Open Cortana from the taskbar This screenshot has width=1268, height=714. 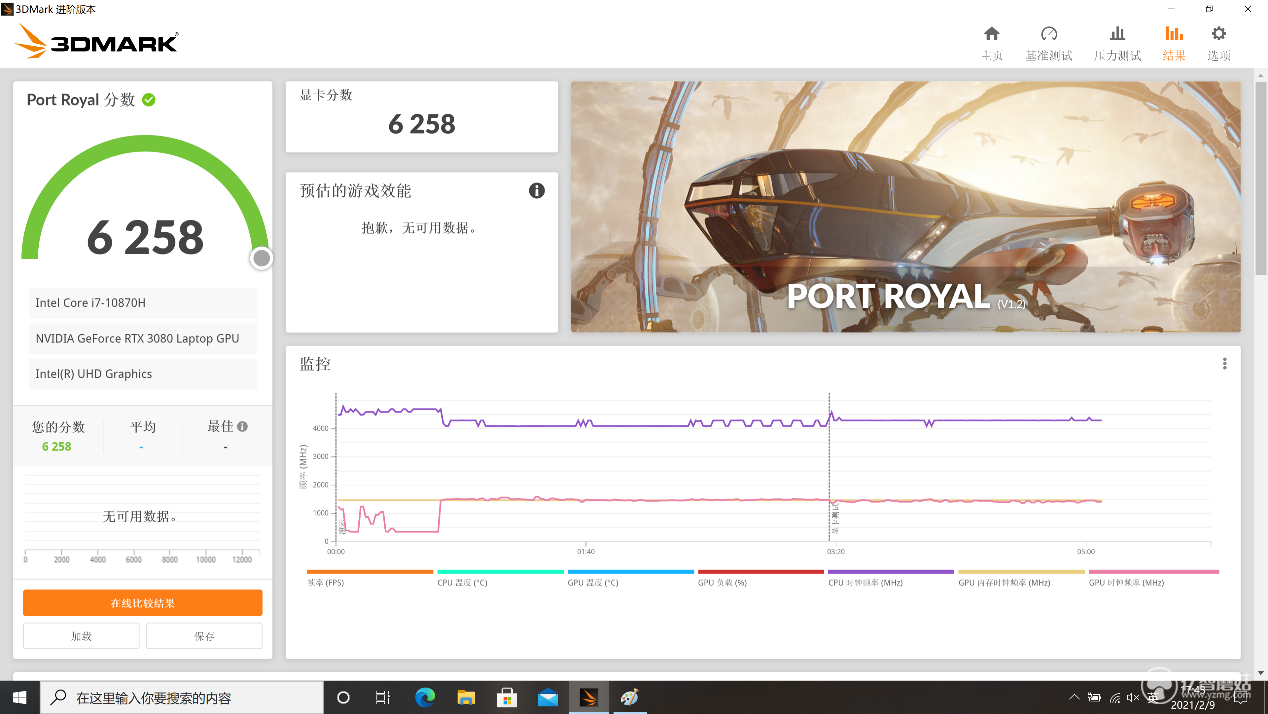(343, 697)
